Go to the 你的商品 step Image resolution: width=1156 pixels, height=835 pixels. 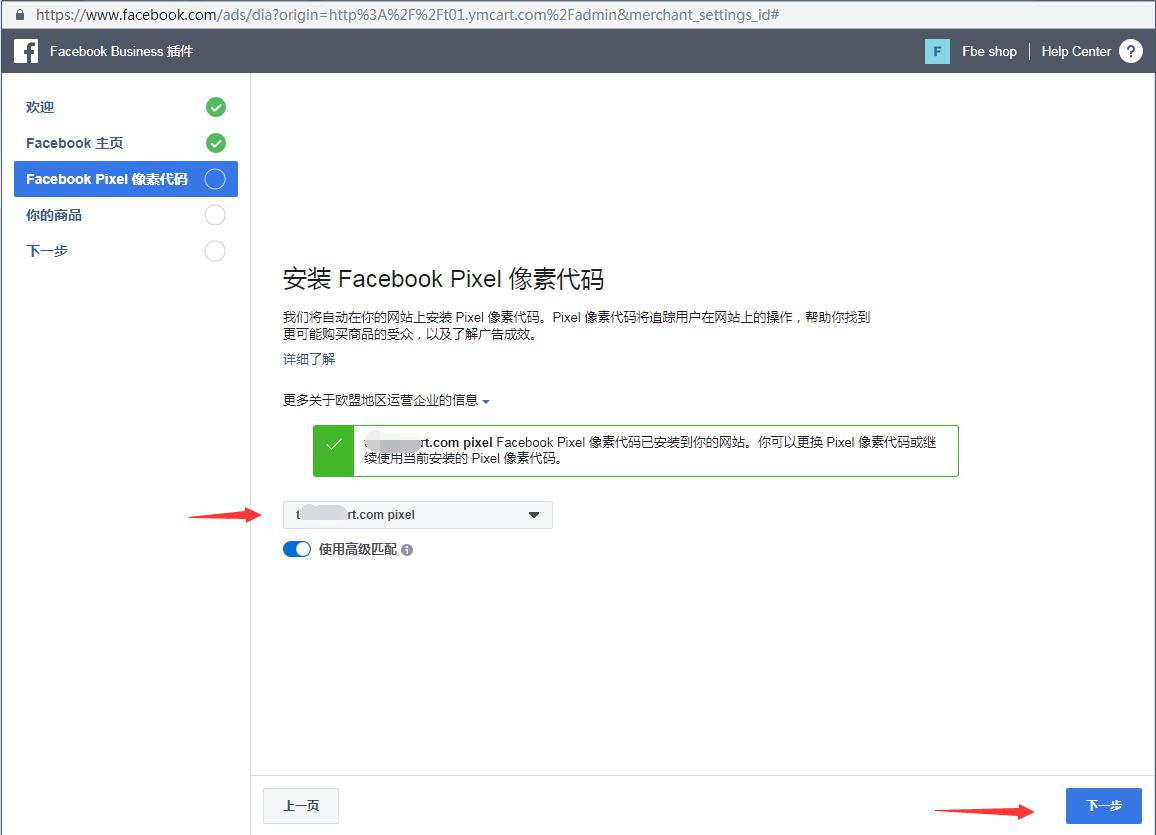coord(54,215)
